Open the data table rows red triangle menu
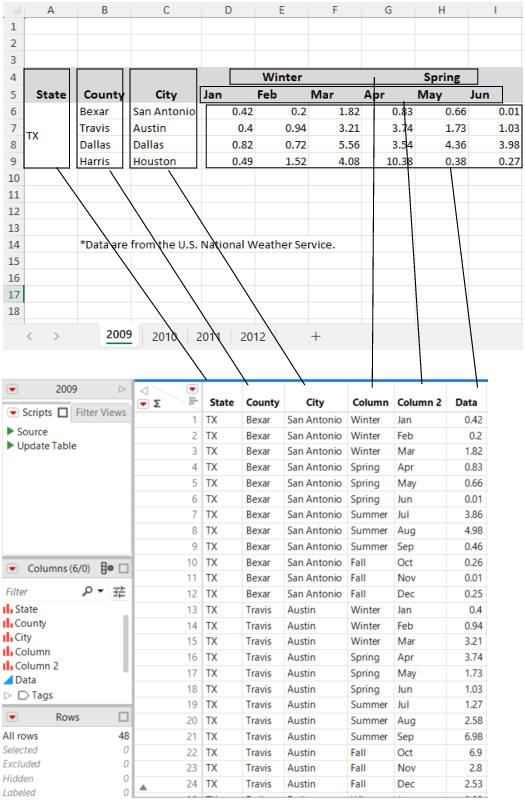The image size is (525, 800). [x=143, y=404]
